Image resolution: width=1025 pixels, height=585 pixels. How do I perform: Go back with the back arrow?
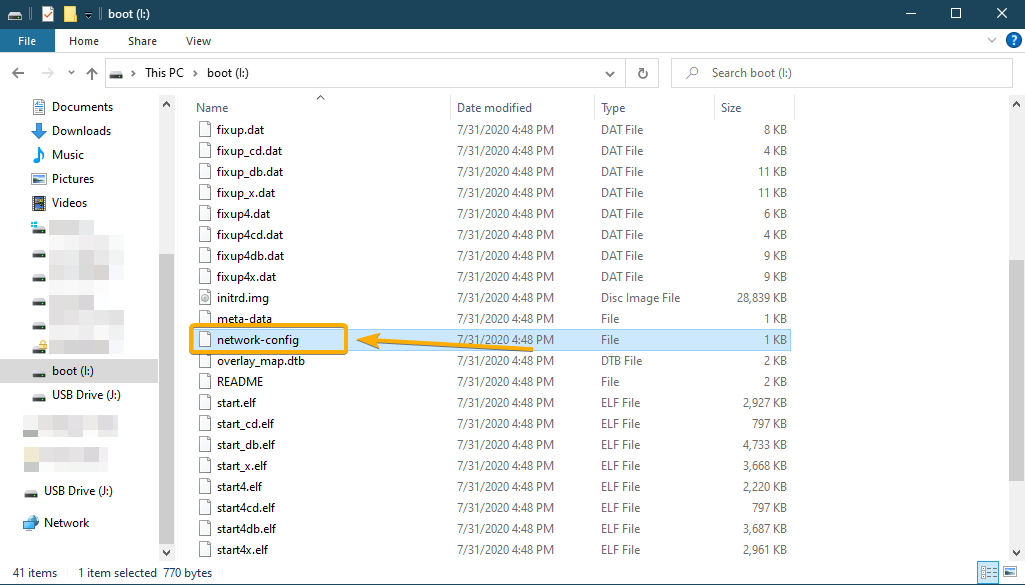tap(18, 73)
